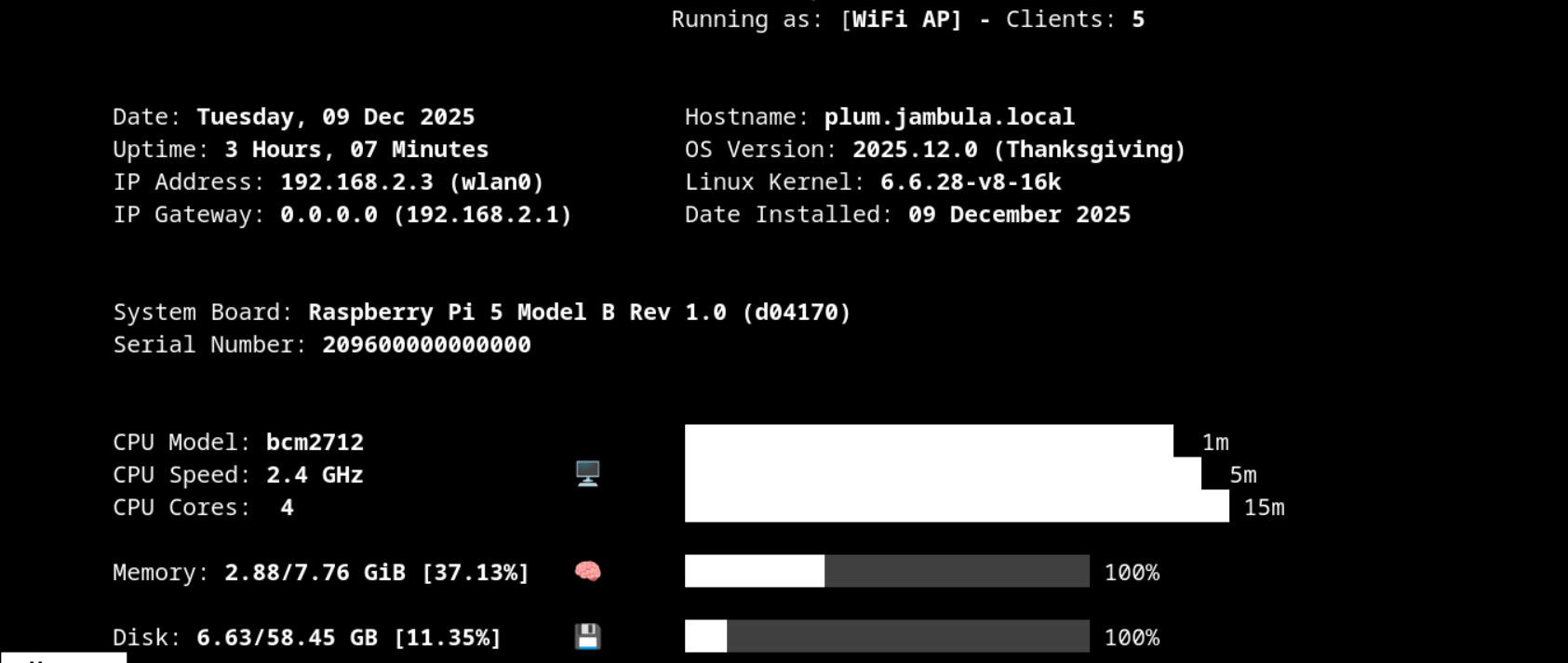Viewport: 1568px width, 663px height.
Task: Click the disk usage progress bar
Action: pyautogui.click(x=886, y=636)
